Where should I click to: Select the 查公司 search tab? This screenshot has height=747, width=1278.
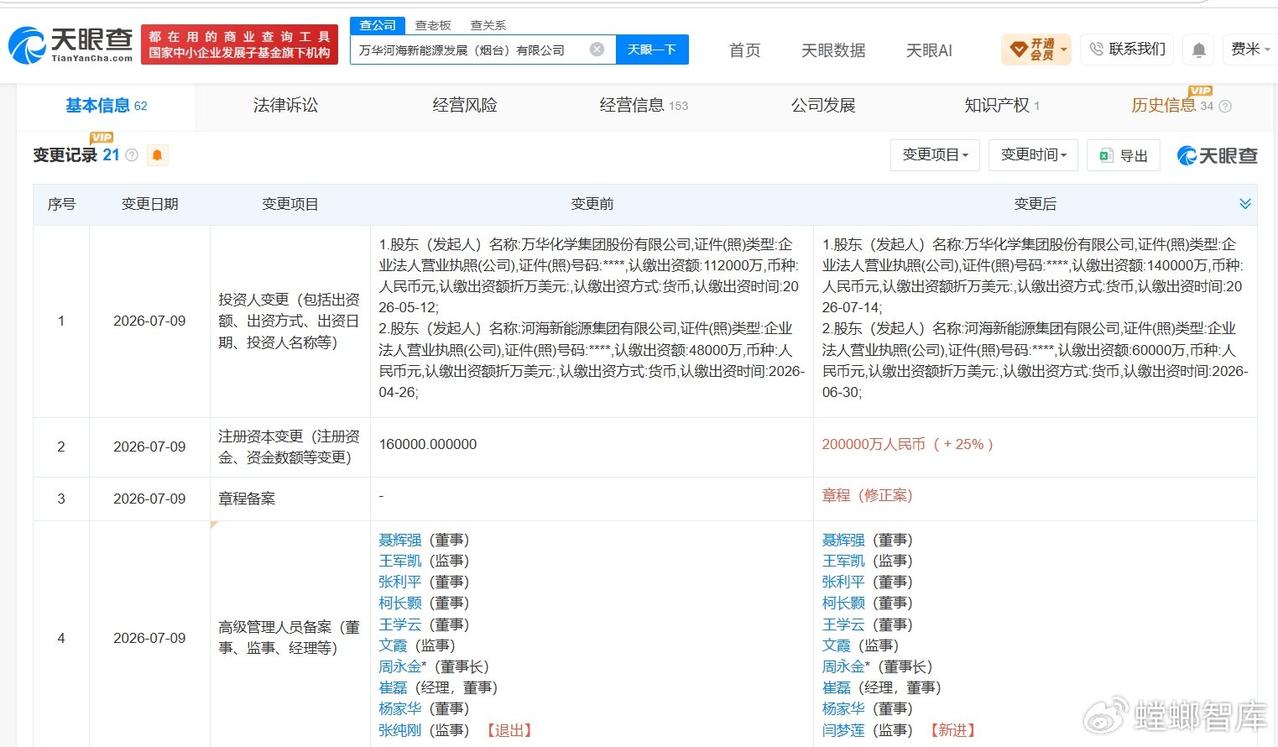pos(377,25)
